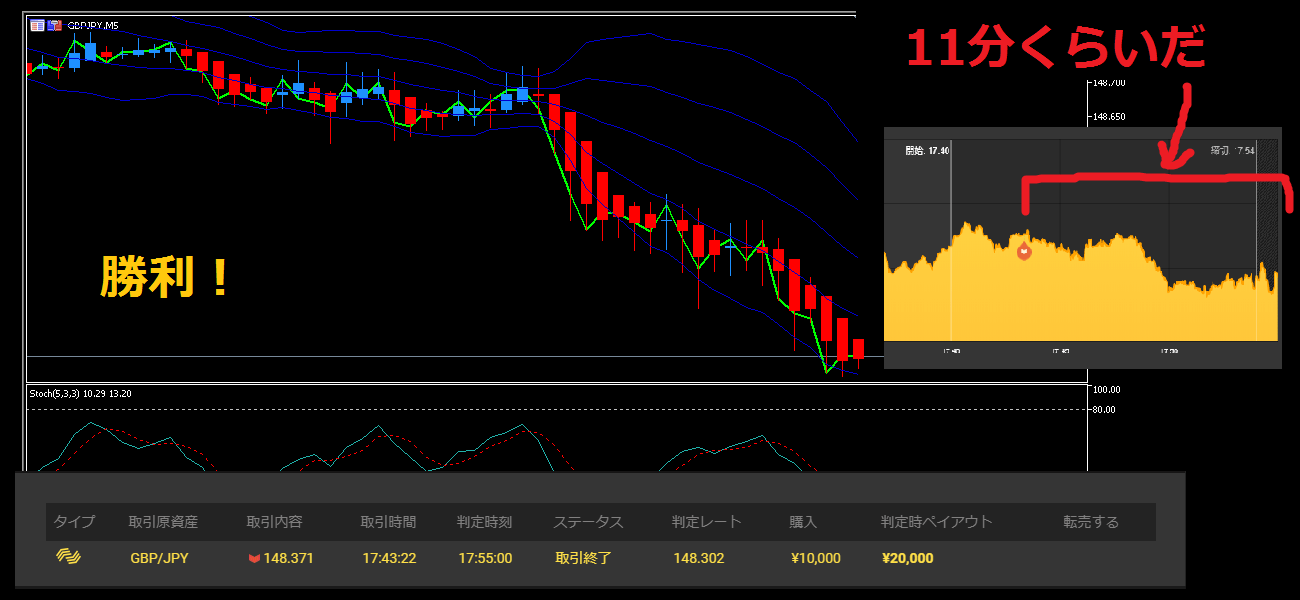Click the 開始 17:40 start time label

927,151
